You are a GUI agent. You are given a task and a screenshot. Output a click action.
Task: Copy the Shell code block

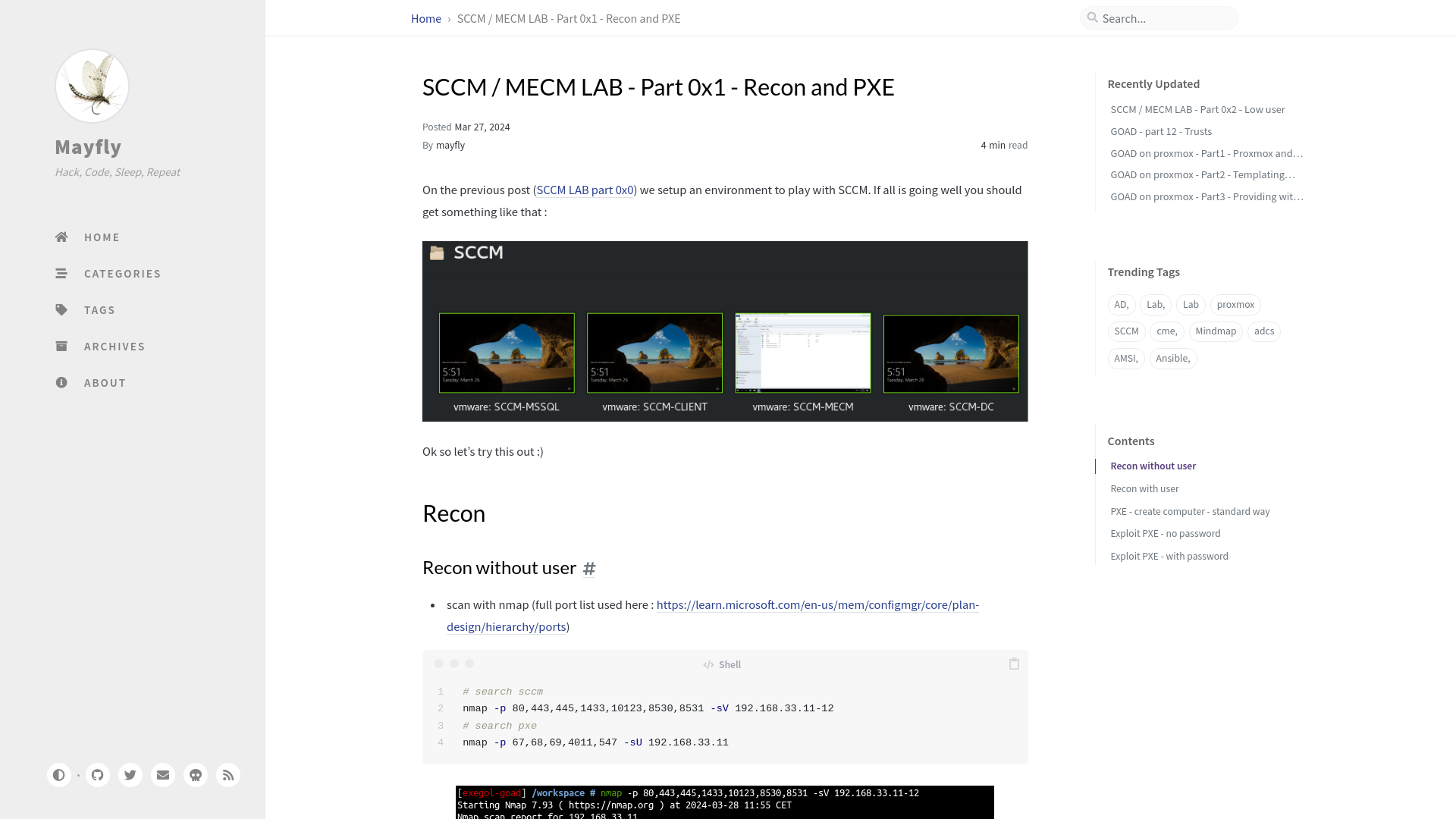(x=1014, y=664)
